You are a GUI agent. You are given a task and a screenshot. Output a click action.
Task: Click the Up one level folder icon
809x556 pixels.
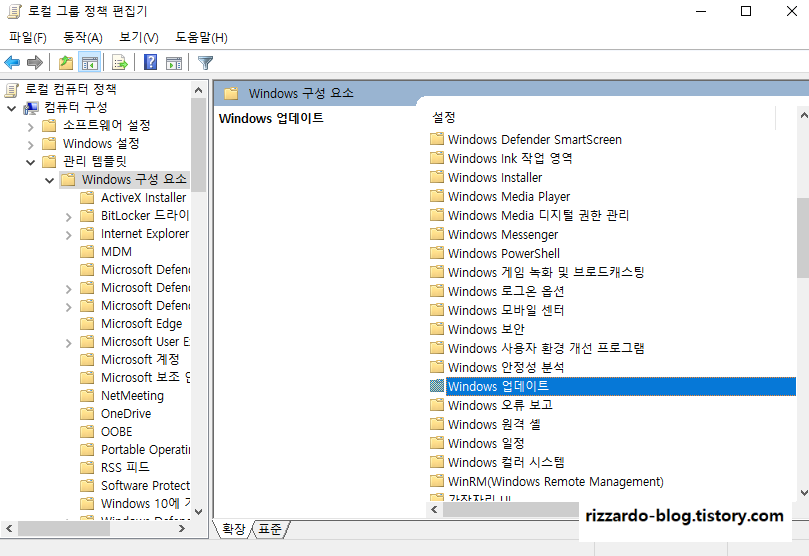(x=66, y=63)
